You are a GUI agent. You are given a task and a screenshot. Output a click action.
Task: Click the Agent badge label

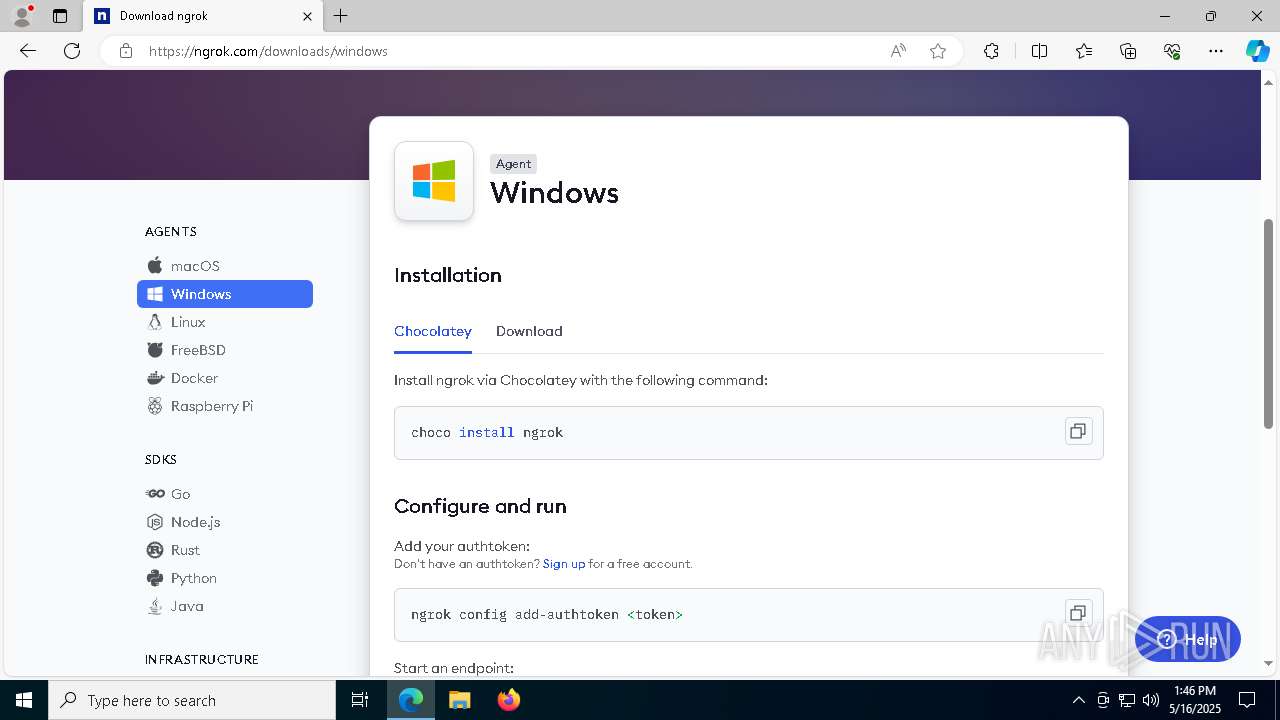click(514, 164)
